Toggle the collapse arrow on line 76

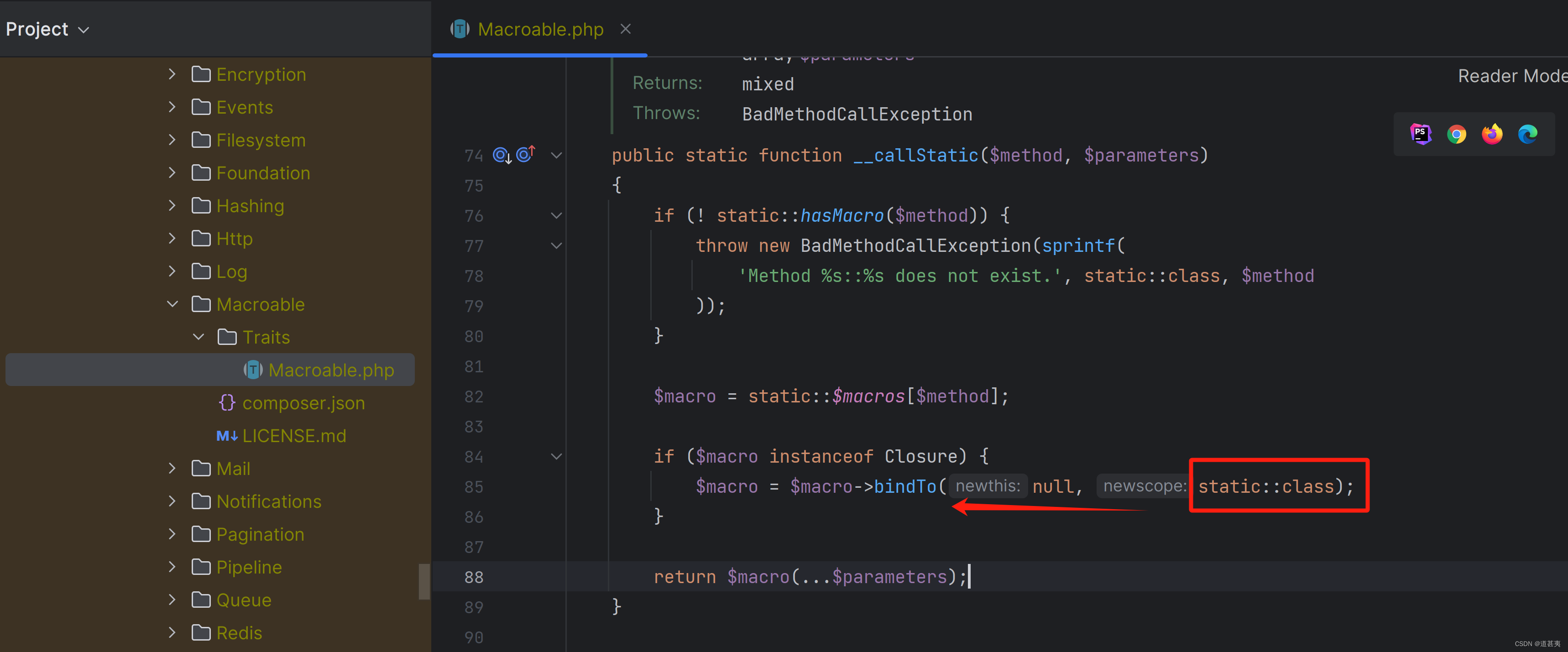[555, 215]
